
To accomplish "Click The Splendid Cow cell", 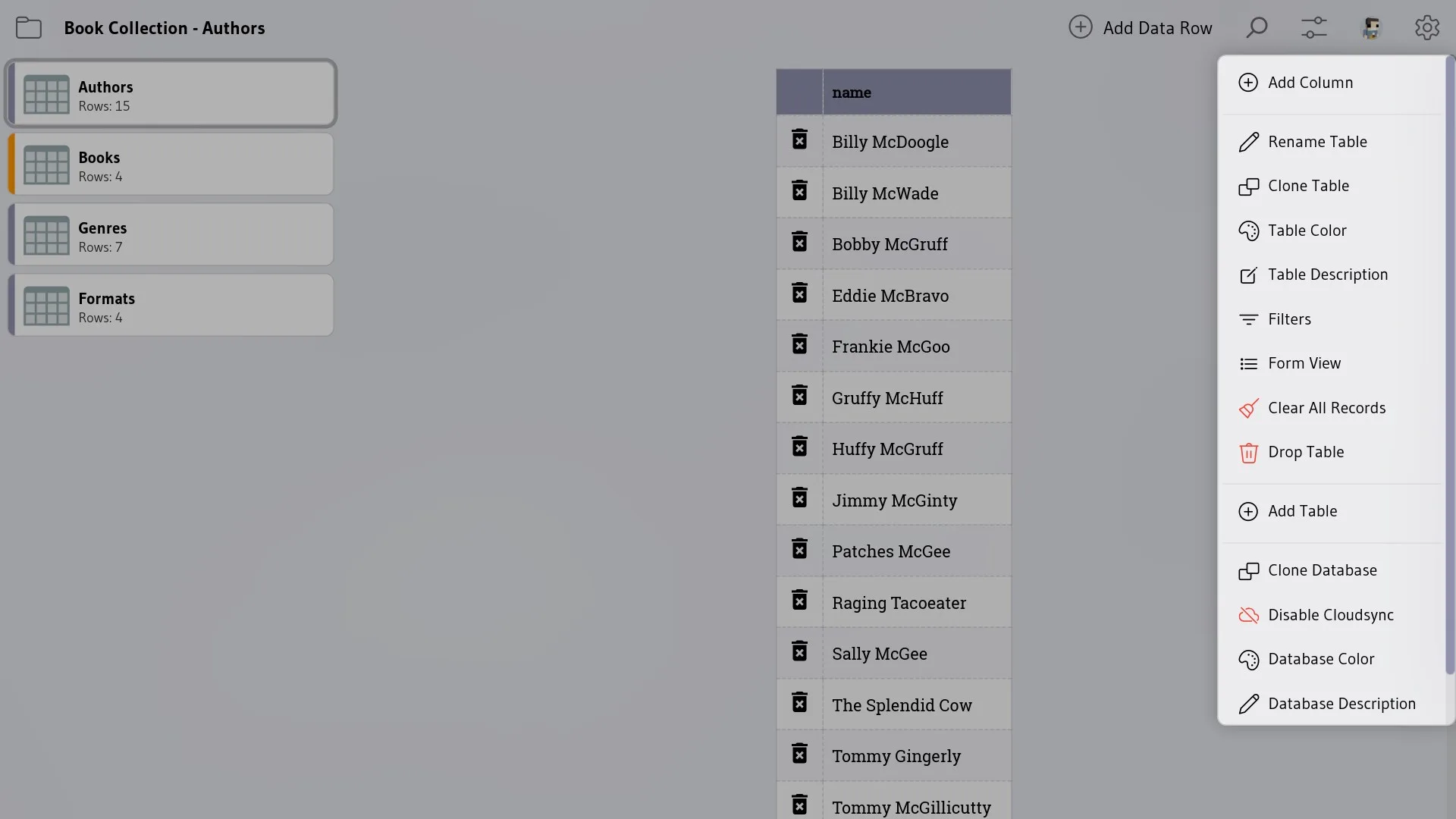I will [917, 704].
